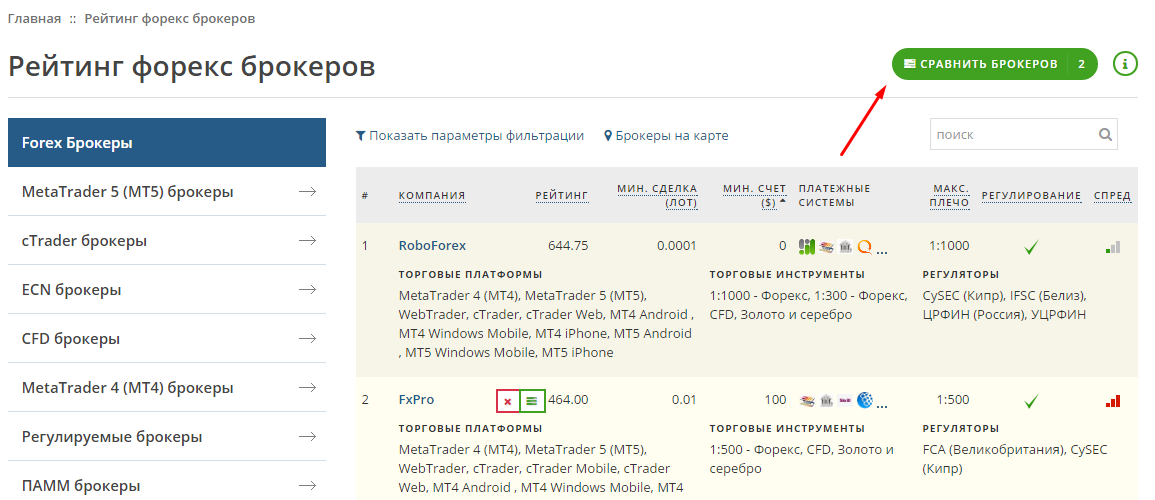Click FxPro rating value 464.00
Viewport: 1155px width, 500px height.
pyautogui.click(x=568, y=400)
